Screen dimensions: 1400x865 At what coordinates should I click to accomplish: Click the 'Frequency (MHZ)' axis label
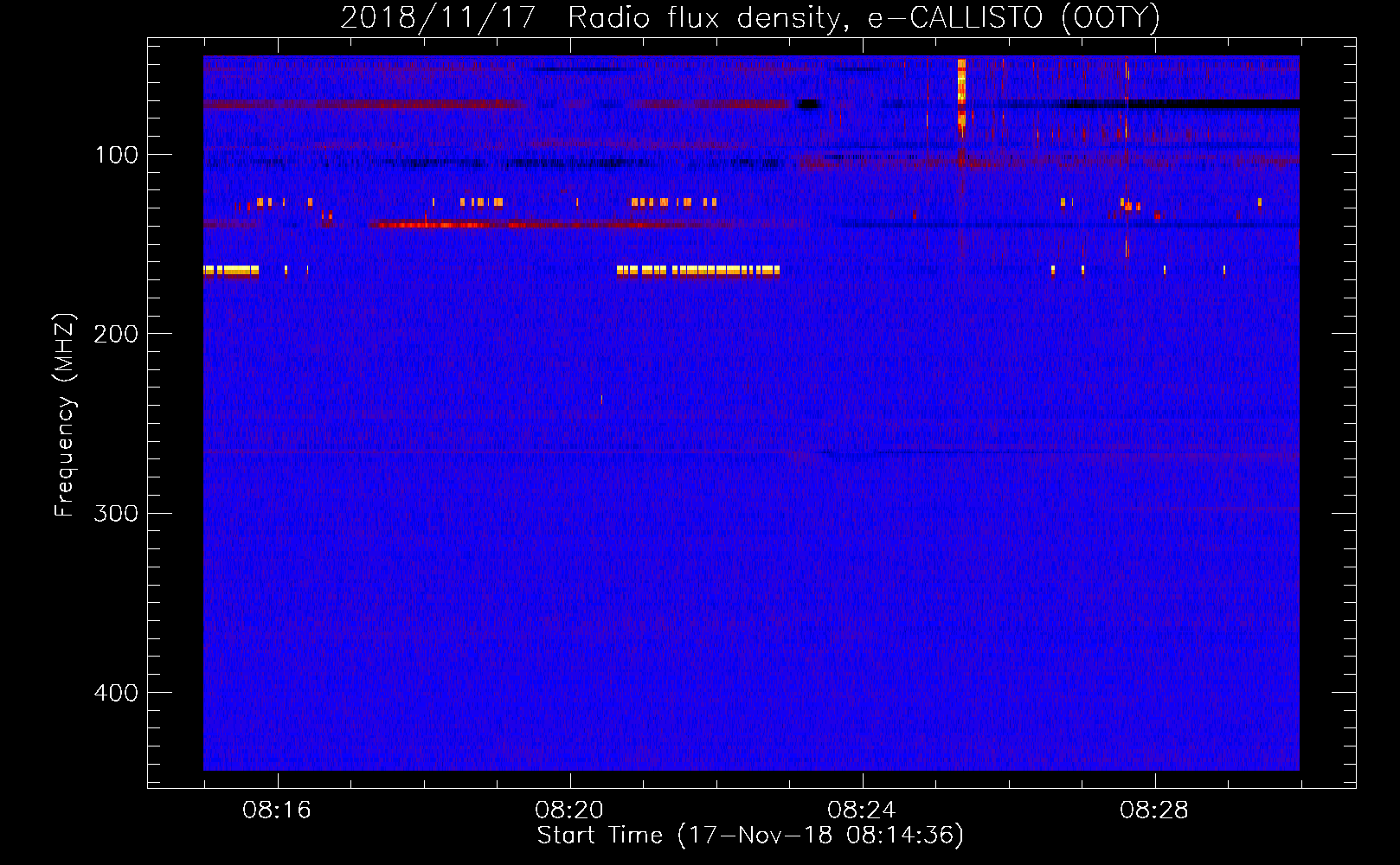[65, 415]
